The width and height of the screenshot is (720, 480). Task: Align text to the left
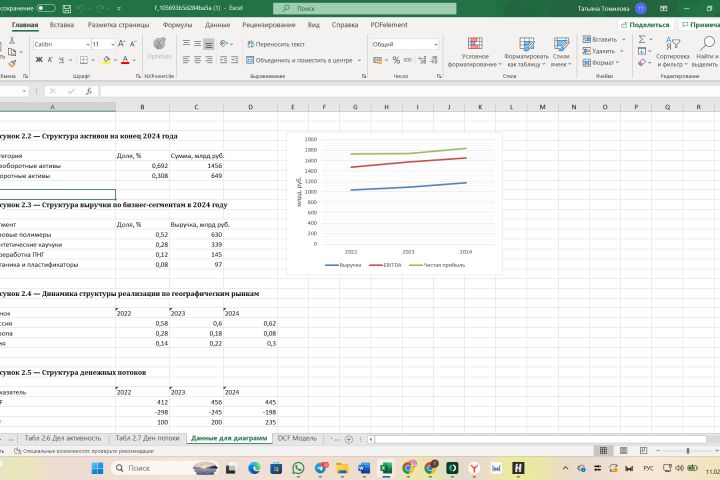tap(186, 60)
